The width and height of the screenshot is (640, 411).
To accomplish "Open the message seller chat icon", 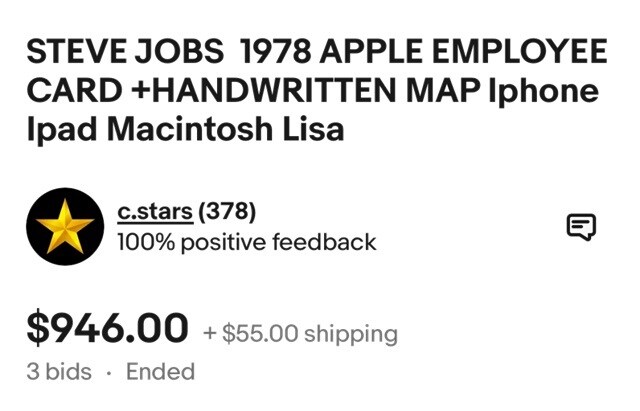I will (581, 227).
